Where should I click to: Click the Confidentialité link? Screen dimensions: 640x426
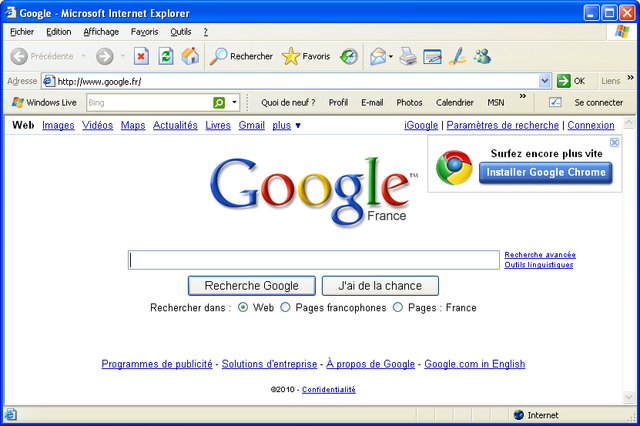[x=329, y=389]
